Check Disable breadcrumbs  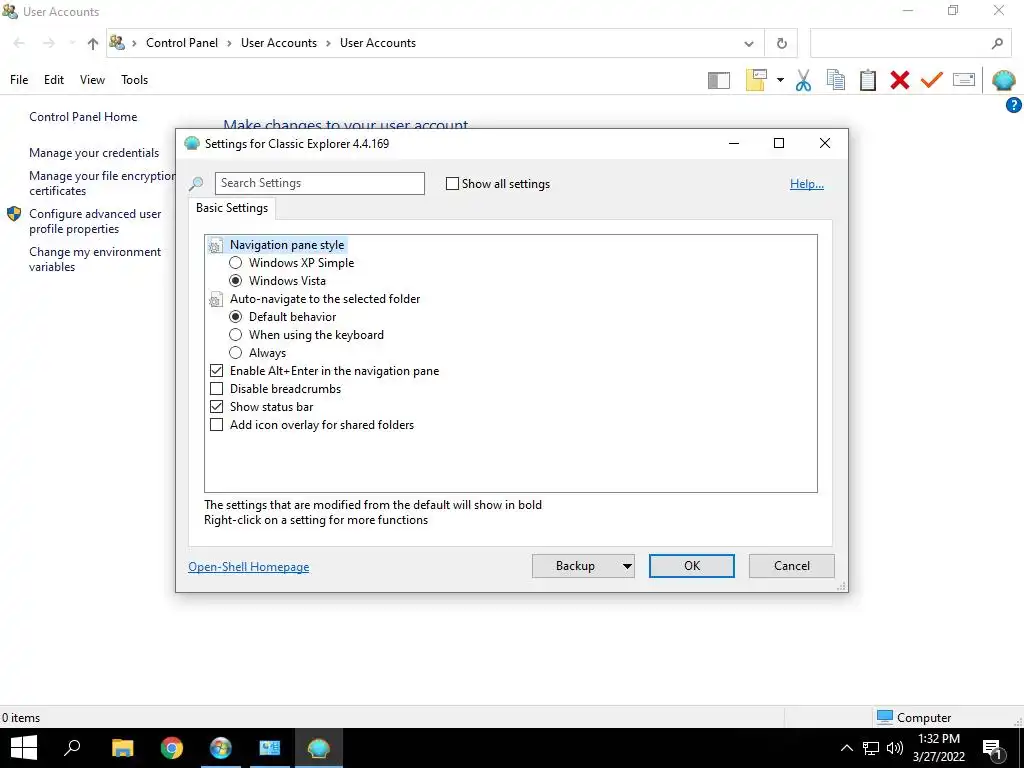tap(217, 389)
